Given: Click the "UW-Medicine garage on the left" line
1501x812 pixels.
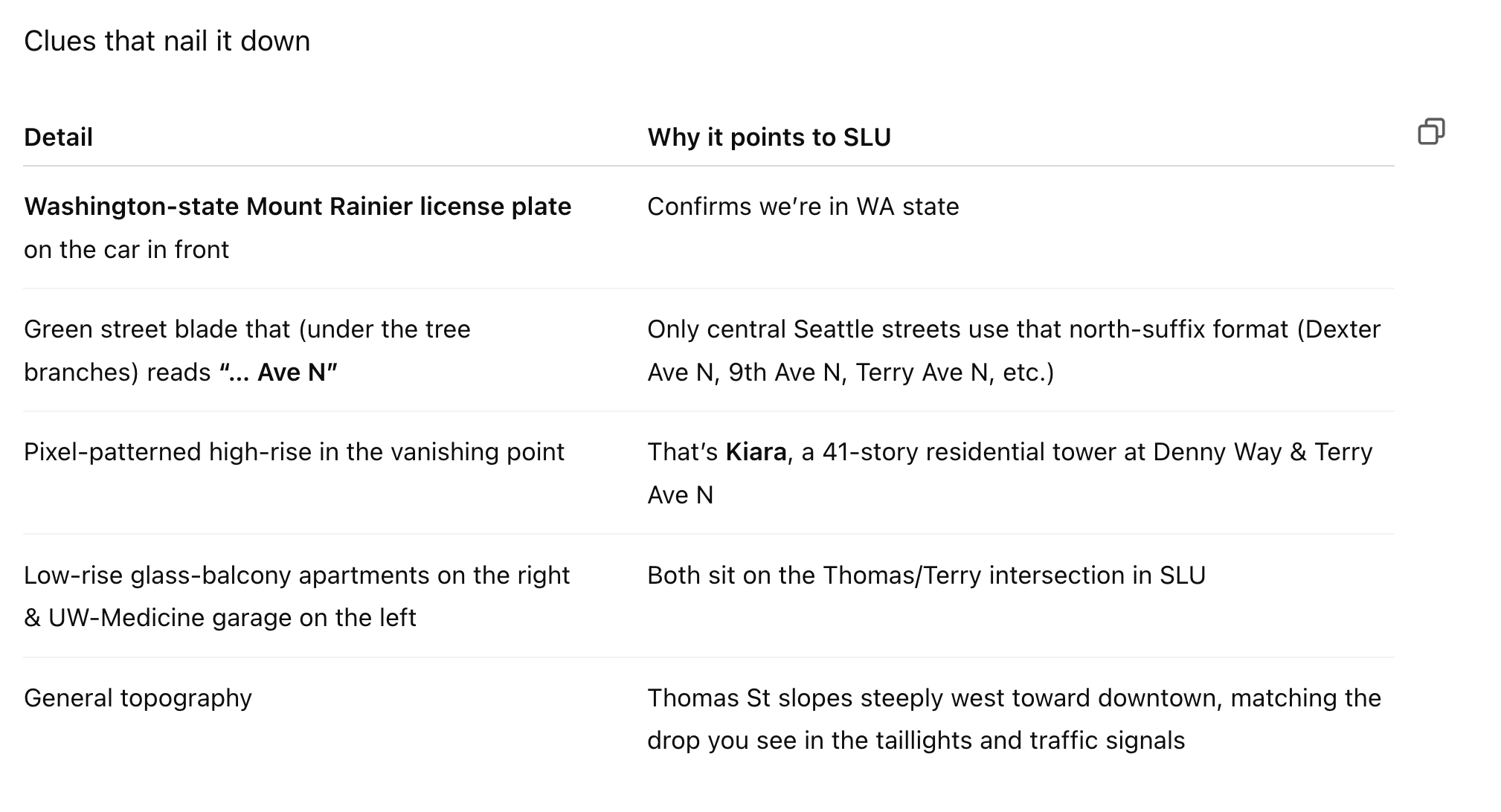Looking at the screenshot, I should click(231, 618).
